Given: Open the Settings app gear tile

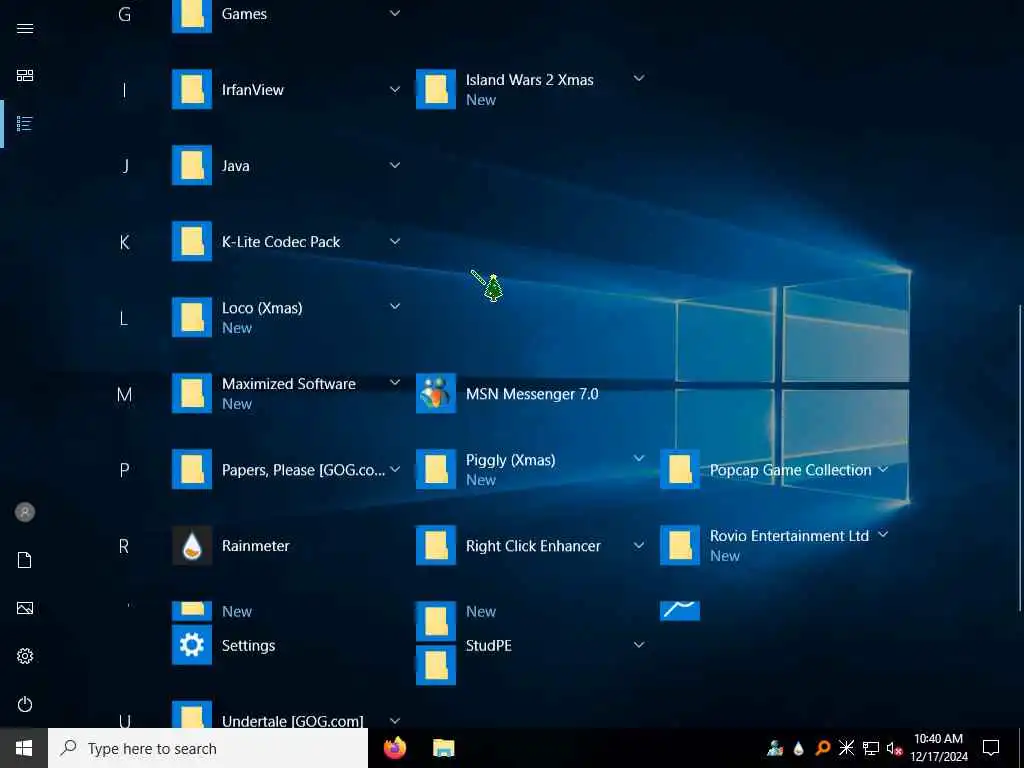Looking at the screenshot, I should tap(192, 645).
